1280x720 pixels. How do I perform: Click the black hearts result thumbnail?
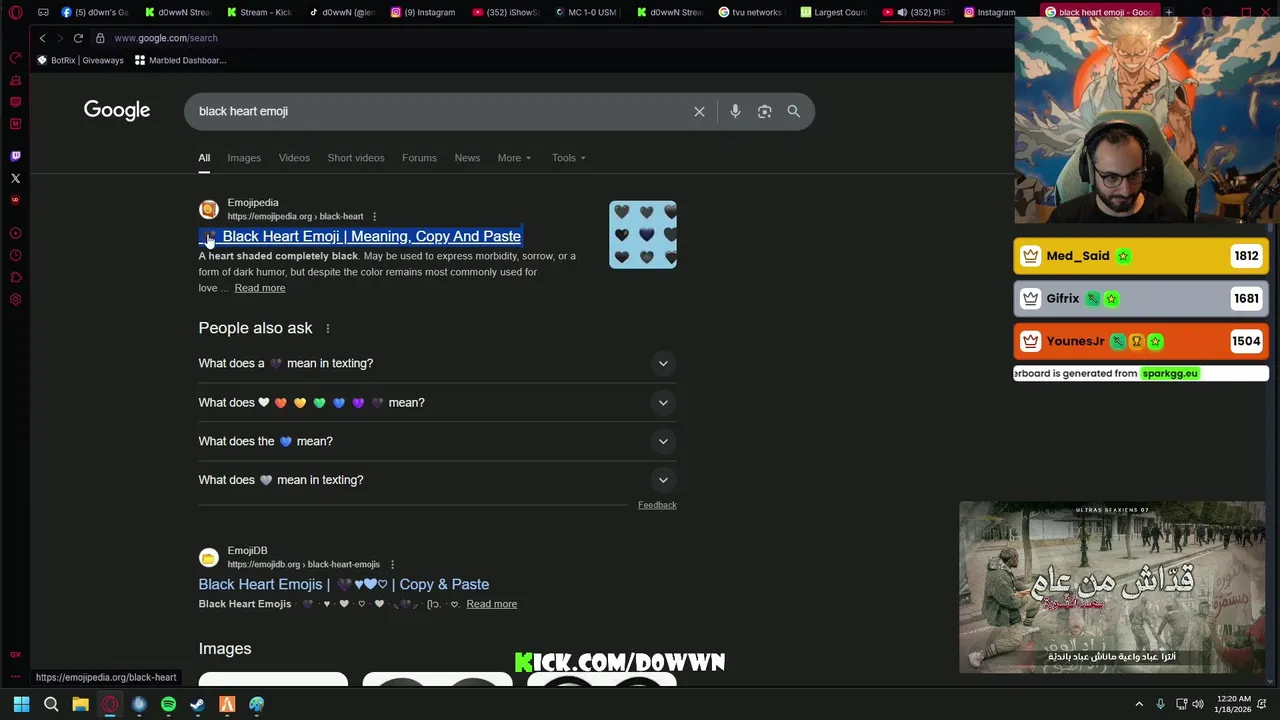tap(643, 235)
